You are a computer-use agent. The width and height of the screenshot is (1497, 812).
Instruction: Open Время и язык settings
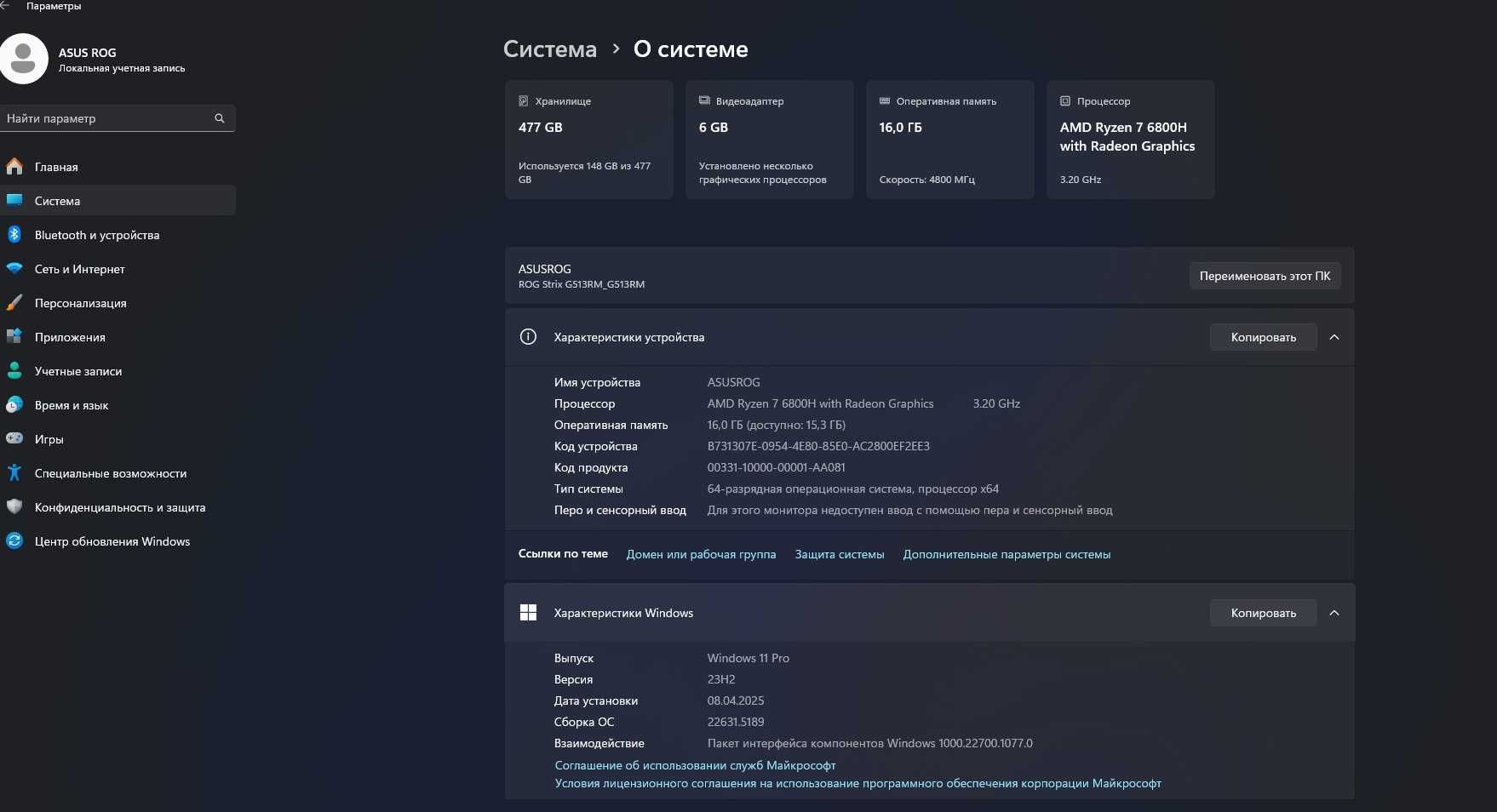[x=118, y=405]
